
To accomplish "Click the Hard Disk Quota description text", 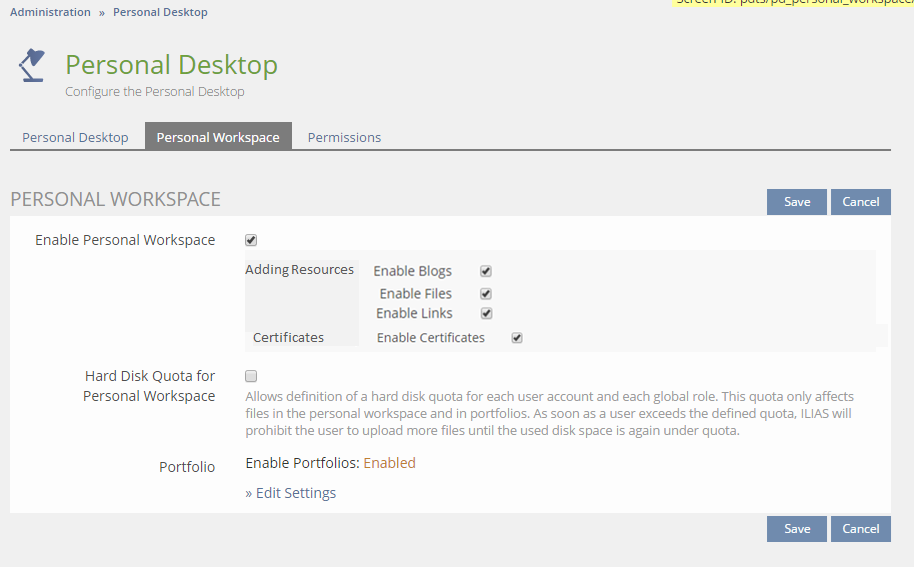I will pyautogui.click(x=548, y=414).
